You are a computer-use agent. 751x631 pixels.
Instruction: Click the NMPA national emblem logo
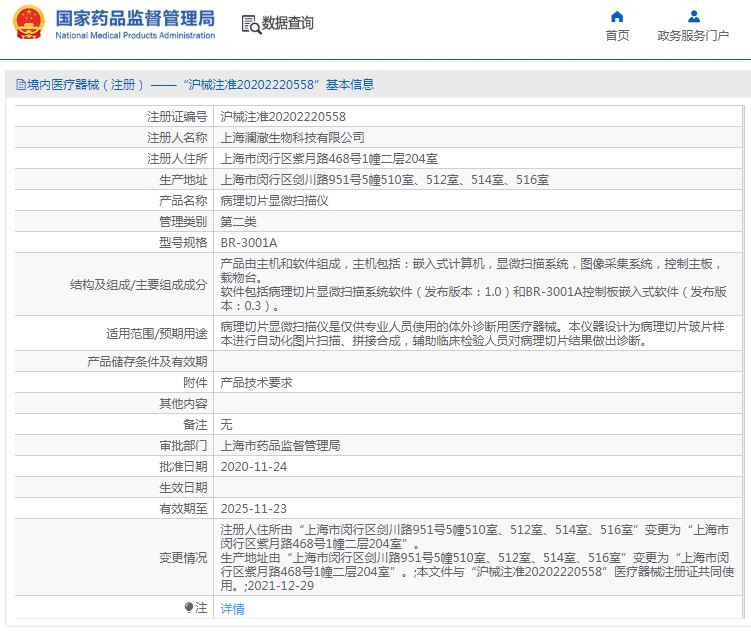28,24
